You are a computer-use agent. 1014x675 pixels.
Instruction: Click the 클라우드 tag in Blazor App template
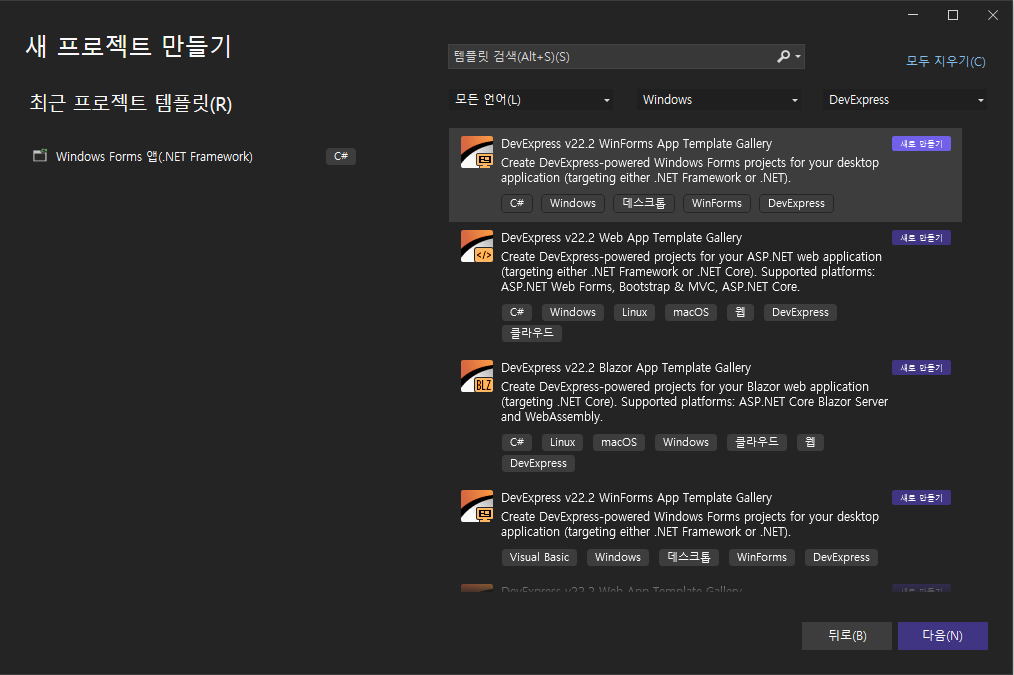point(757,442)
